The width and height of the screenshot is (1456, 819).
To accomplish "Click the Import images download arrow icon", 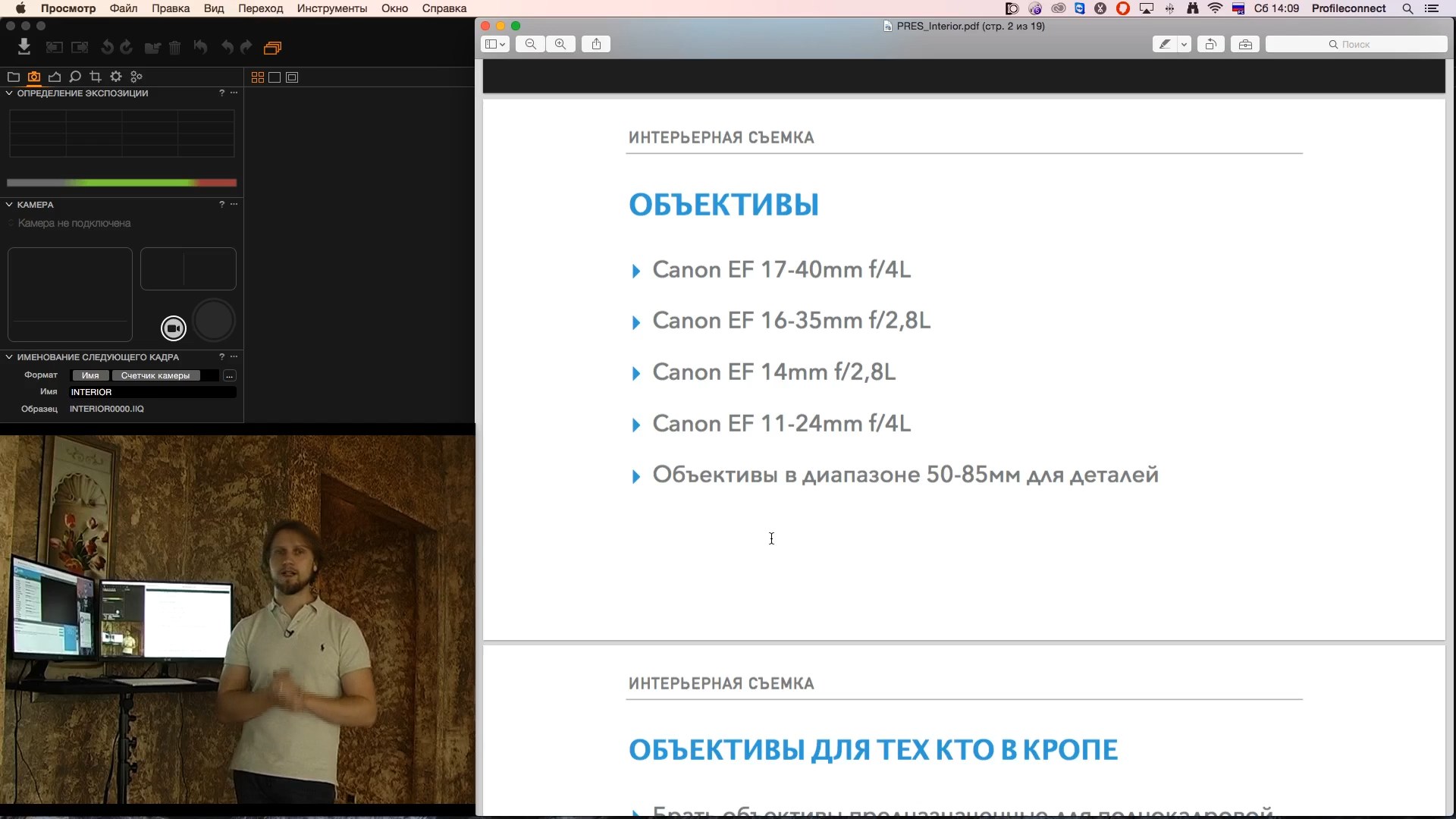I will [24, 47].
